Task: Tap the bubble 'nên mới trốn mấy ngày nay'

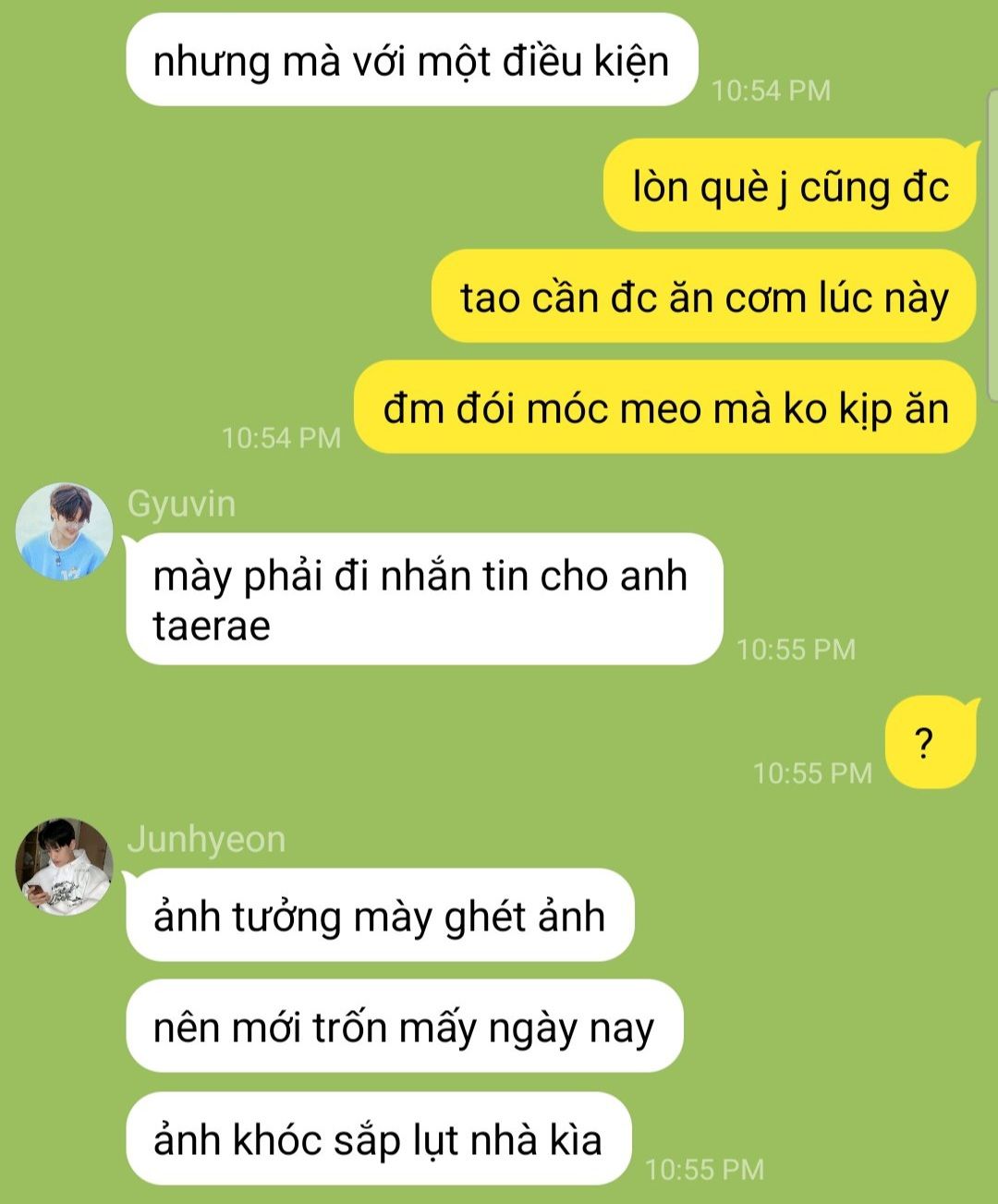Action: [x=404, y=1027]
